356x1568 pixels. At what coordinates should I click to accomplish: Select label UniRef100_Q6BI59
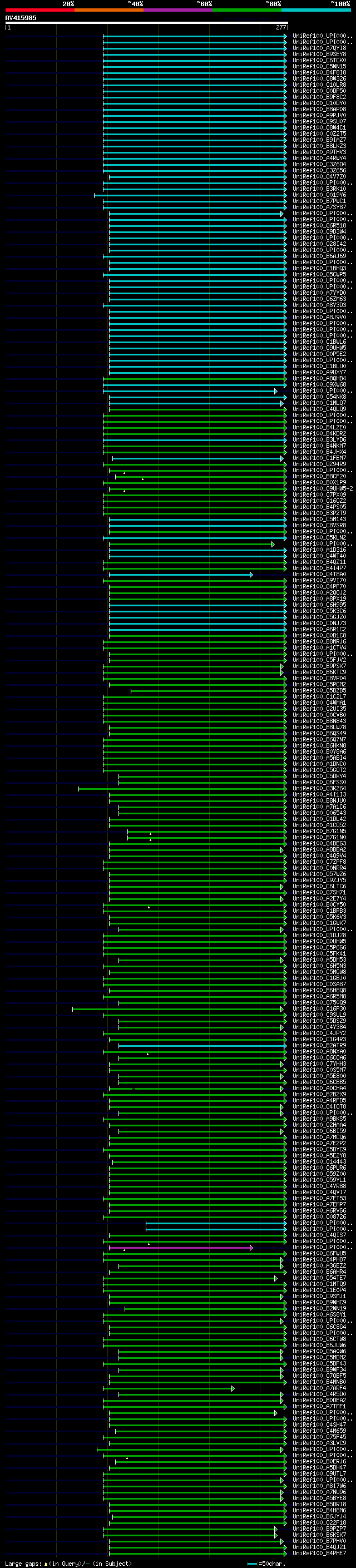pos(319,1131)
